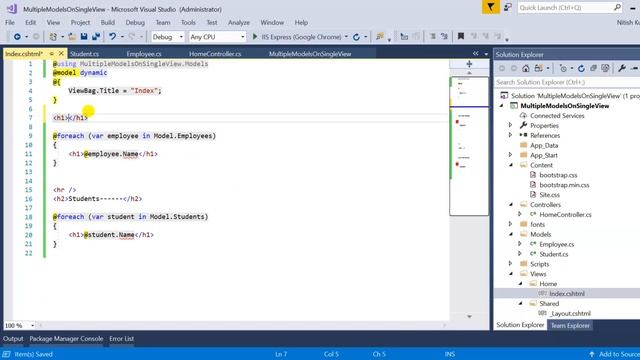This screenshot has width=640, height=360.
Task: Close the Index.cshtml tab
Action: [61, 53]
